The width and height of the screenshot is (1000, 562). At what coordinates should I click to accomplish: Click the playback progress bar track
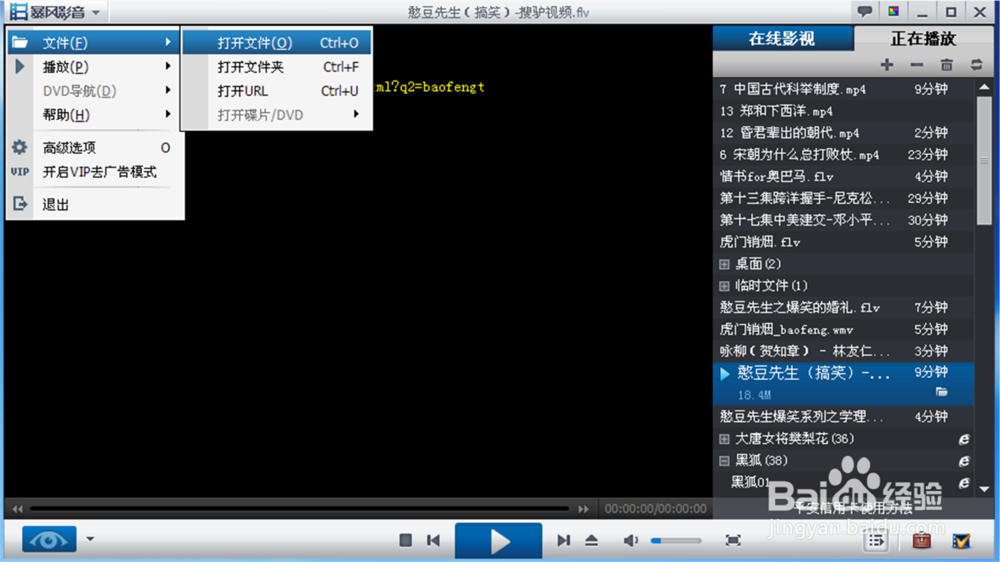click(300, 508)
